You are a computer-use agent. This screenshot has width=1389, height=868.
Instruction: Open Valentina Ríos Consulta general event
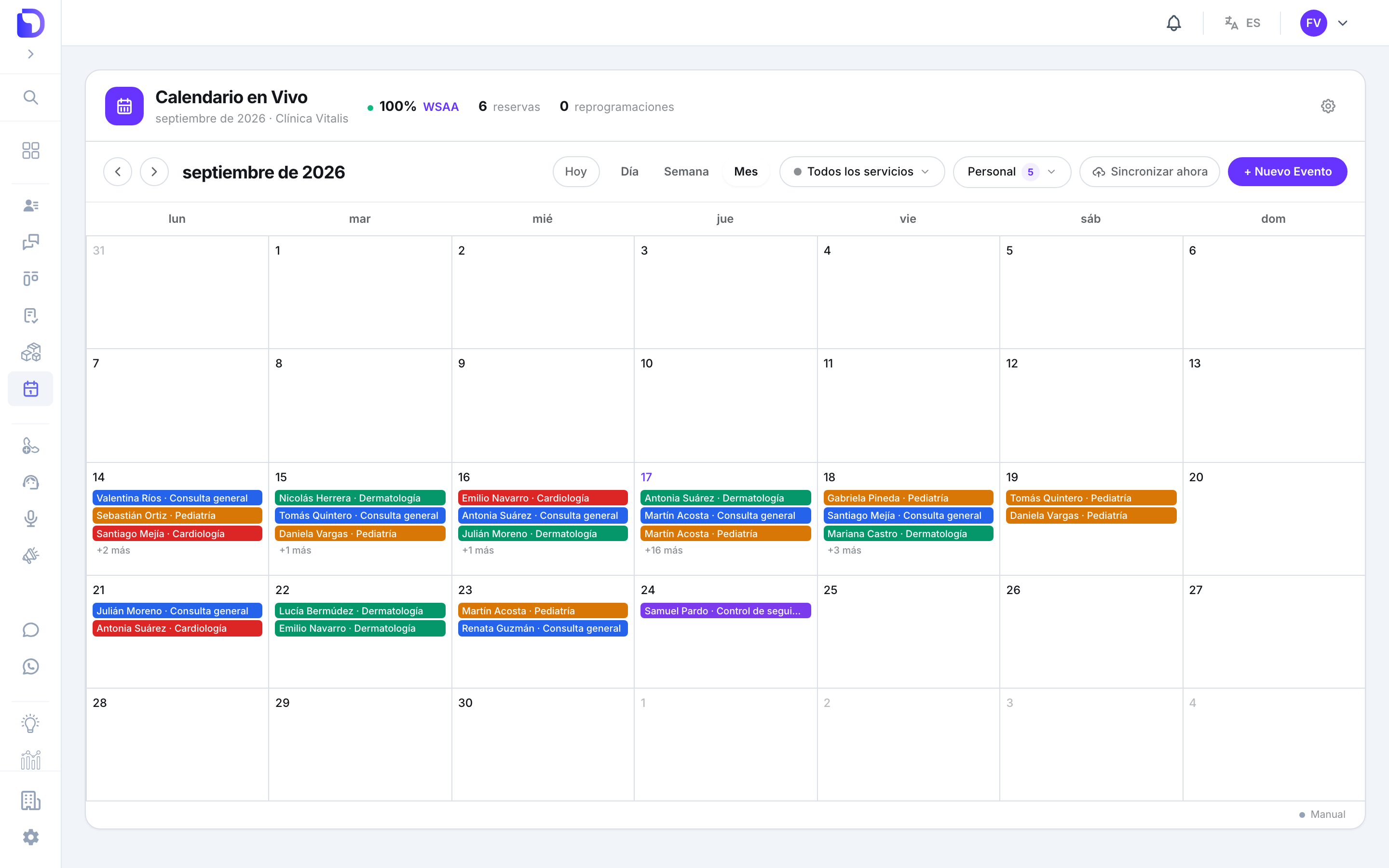click(177, 498)
